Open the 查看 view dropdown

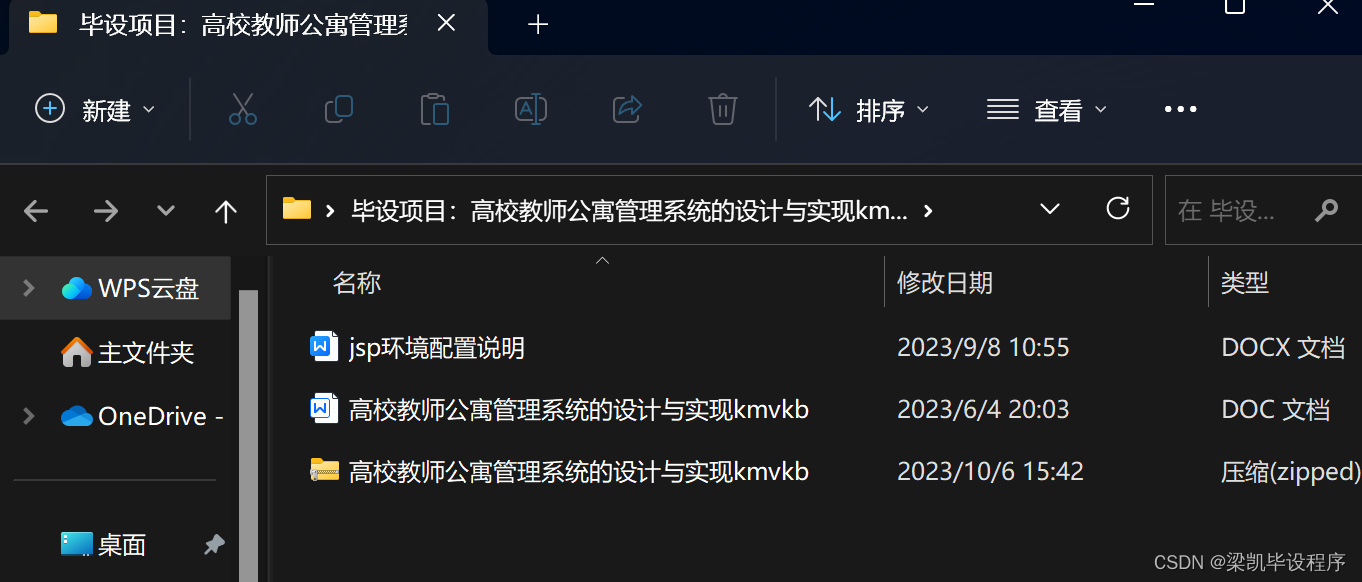pyautogui.click(x=1047, y=109)
